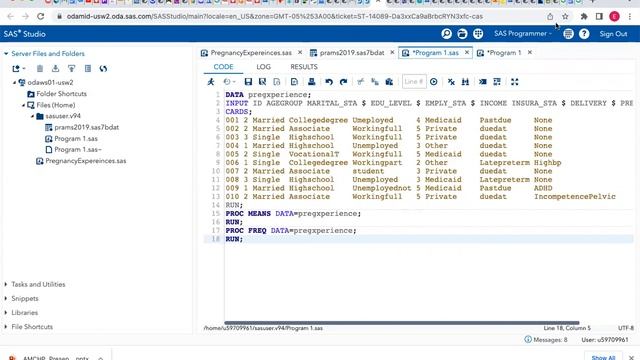Click the Messages: 8 status link

[x=546, y=340]
